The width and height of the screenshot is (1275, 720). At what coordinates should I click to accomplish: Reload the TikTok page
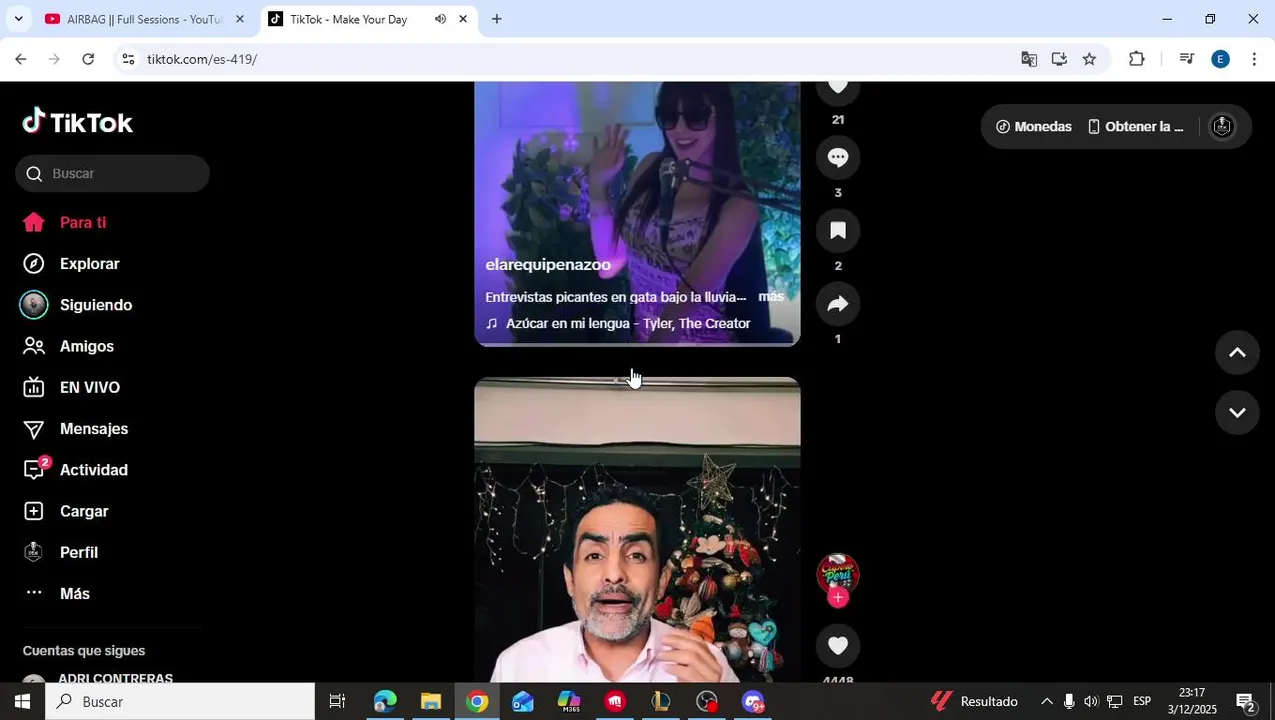click(88, 59)
